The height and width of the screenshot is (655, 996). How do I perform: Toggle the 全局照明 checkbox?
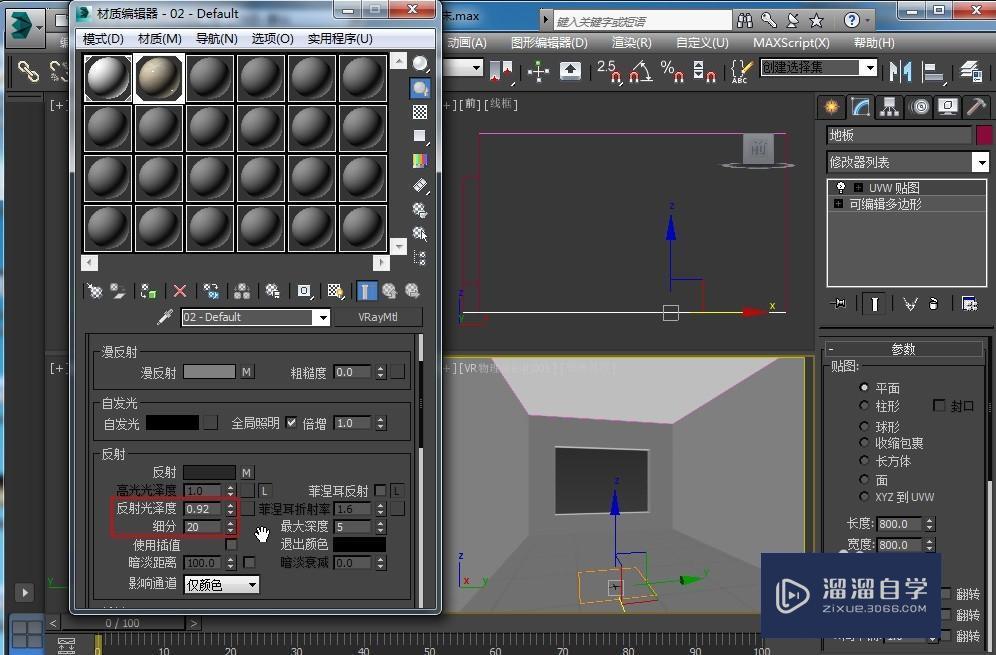pos(291,423)
